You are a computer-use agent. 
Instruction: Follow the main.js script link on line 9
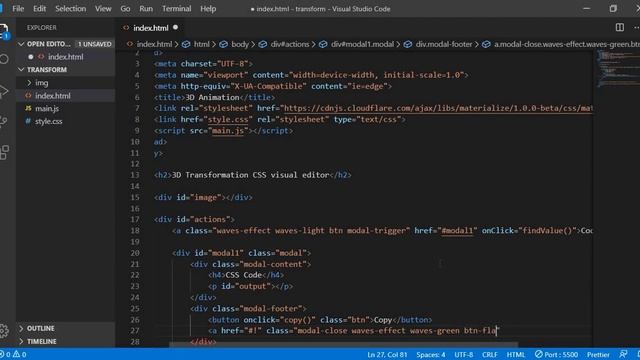[x=228, y=131]
